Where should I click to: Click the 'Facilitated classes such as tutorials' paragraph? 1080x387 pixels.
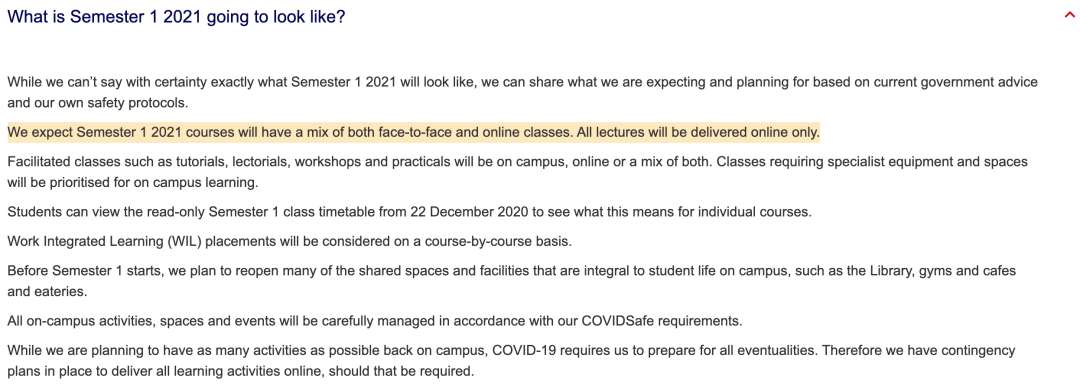coord(517,172)
